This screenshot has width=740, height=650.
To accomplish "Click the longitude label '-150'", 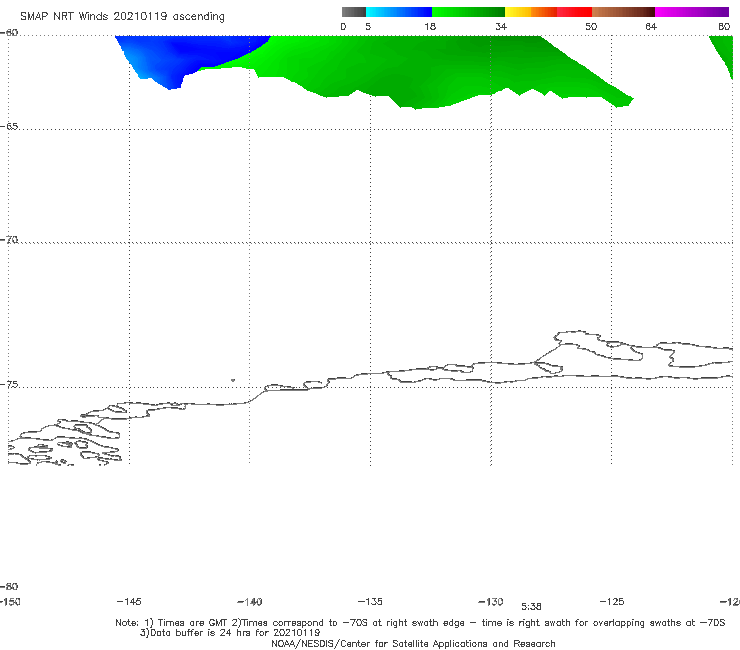I will tap(10, 601).
